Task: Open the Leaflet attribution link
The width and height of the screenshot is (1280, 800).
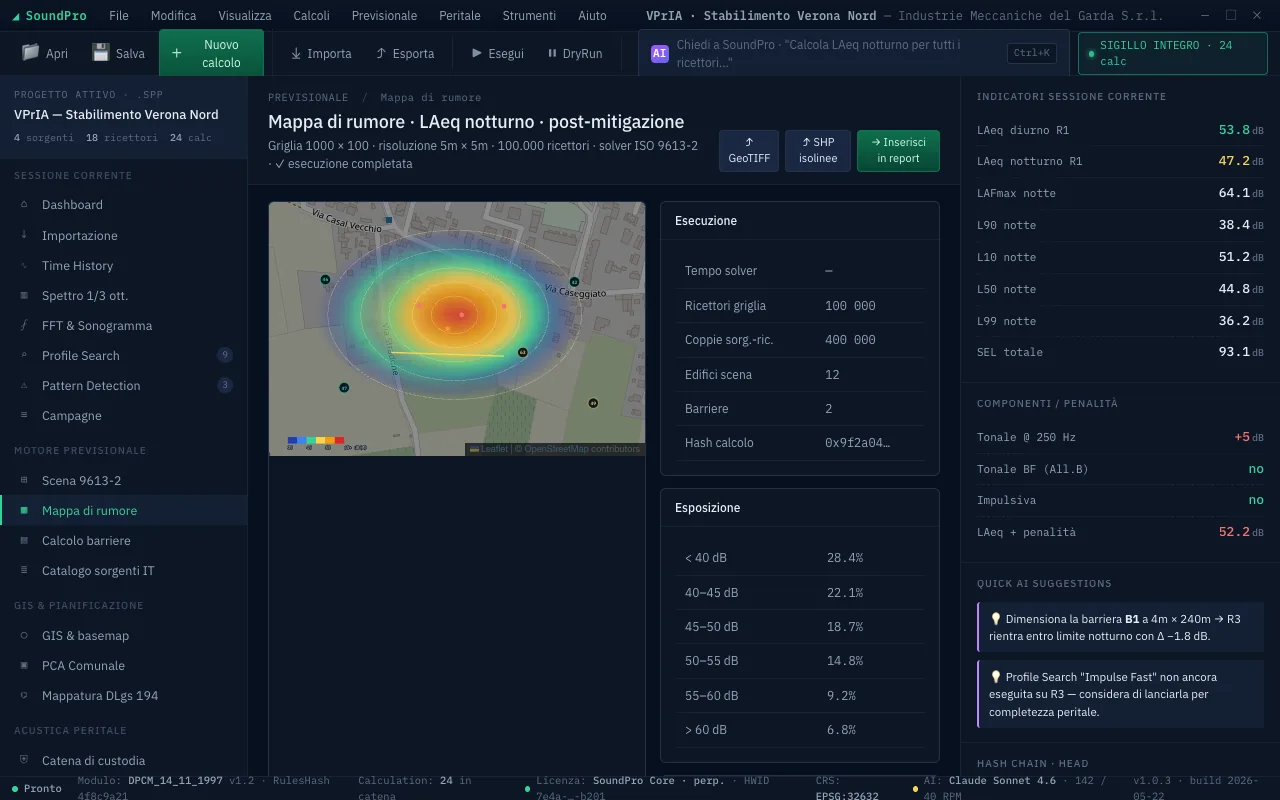Action: (494, 449)
